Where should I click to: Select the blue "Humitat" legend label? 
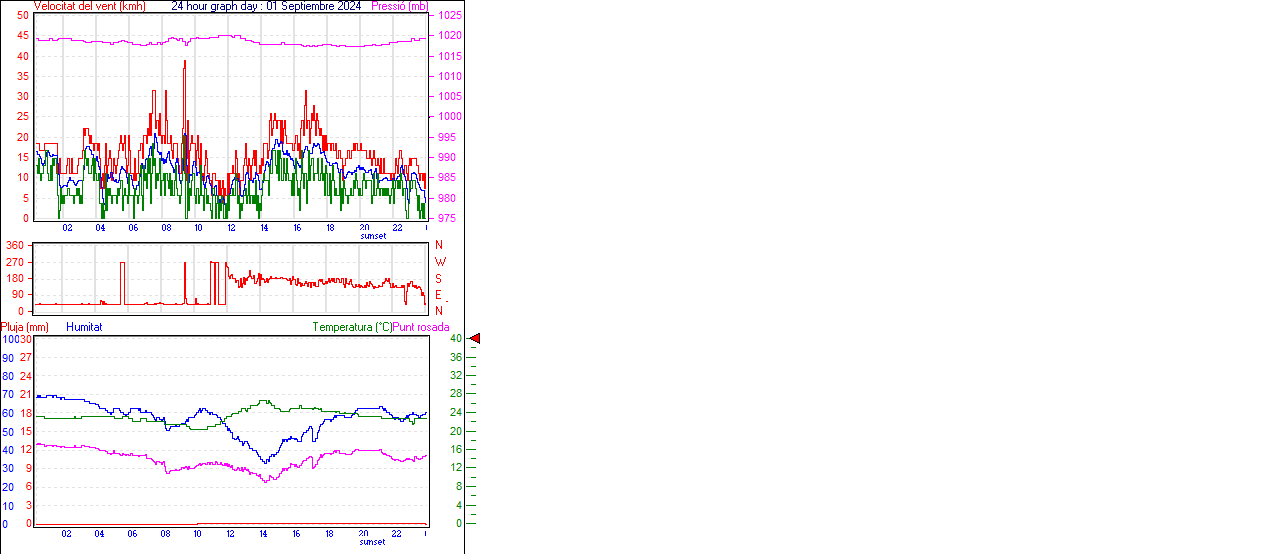[x=84, y=327]
